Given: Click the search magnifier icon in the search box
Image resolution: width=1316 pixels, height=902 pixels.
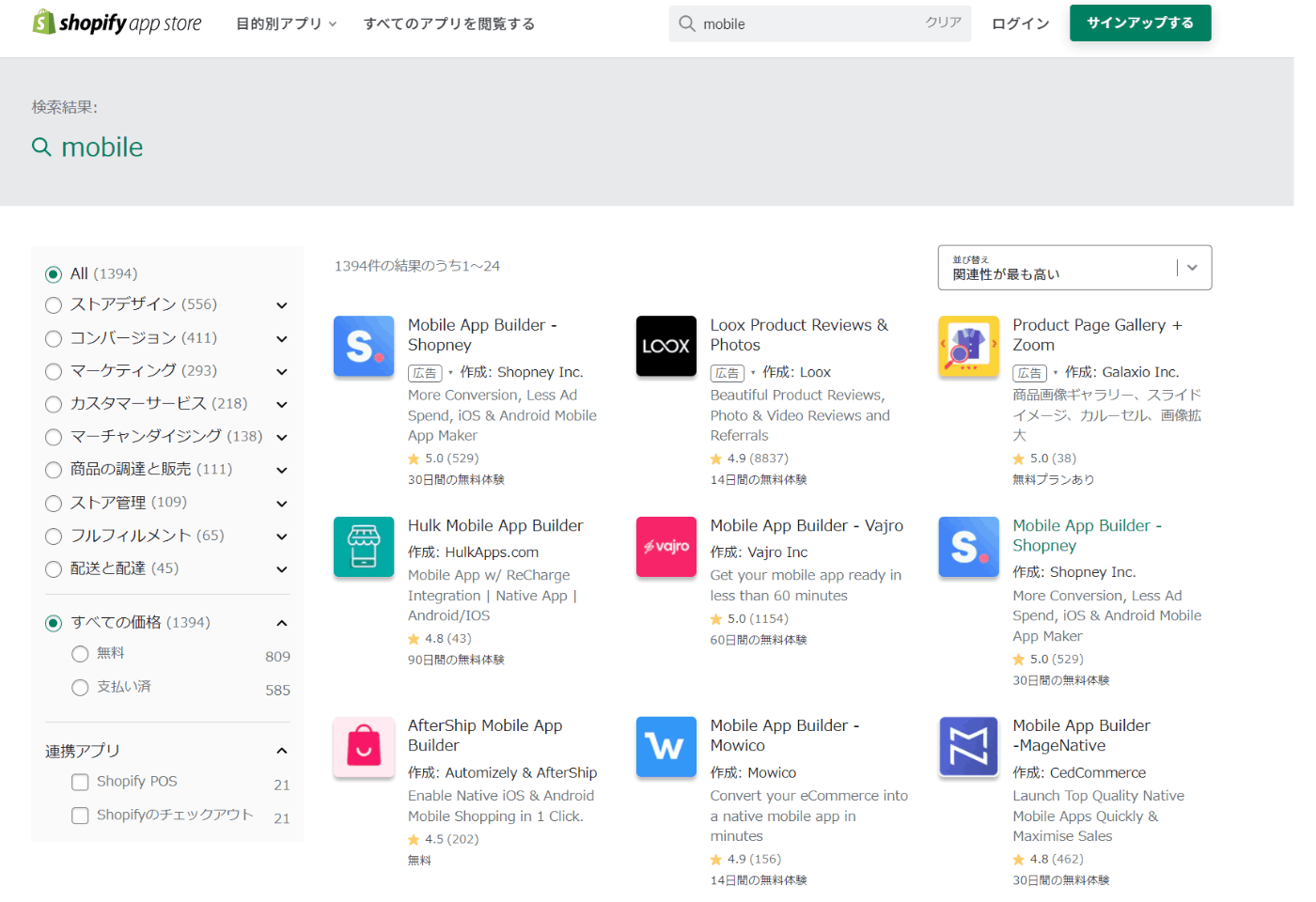Looking at the screenshot, I should 687,23.
